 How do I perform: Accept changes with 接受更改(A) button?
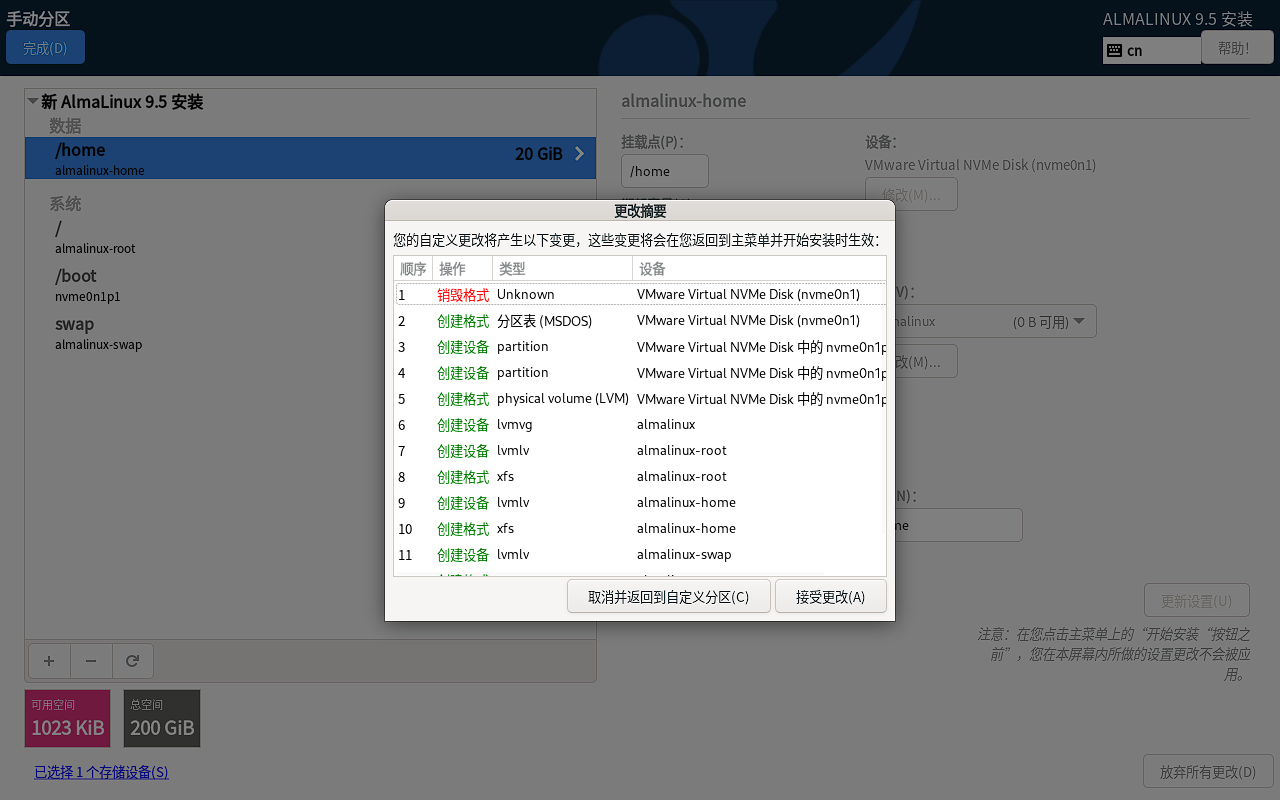[x=830, y=597]
